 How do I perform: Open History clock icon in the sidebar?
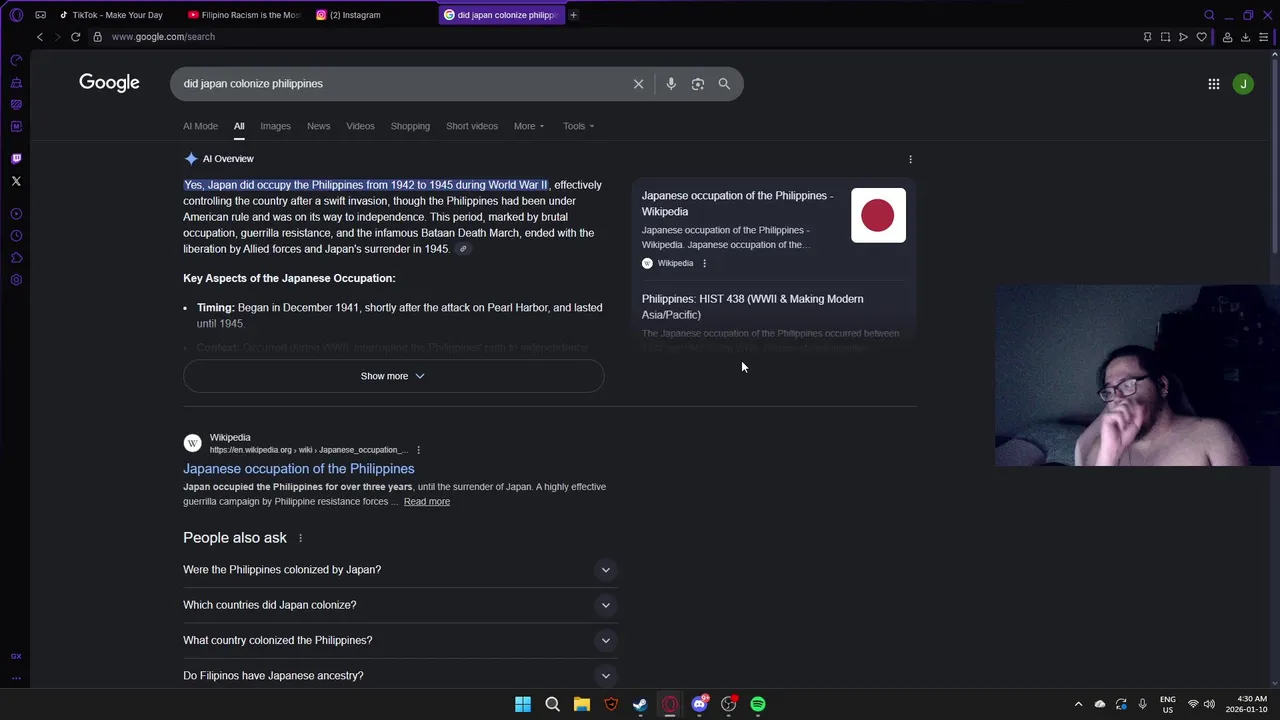(16, 236)
